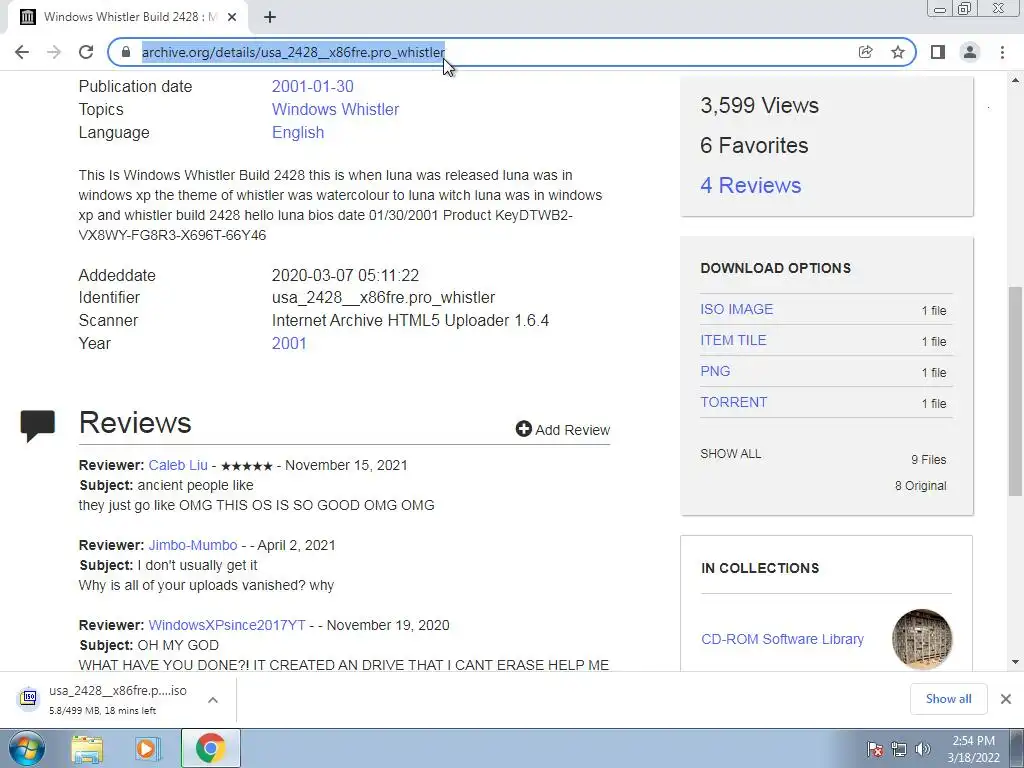This screenshot has width=1024, height=768.
Task: Select the Windows Whistler Build 2428 tab
Action: point(127,18)
